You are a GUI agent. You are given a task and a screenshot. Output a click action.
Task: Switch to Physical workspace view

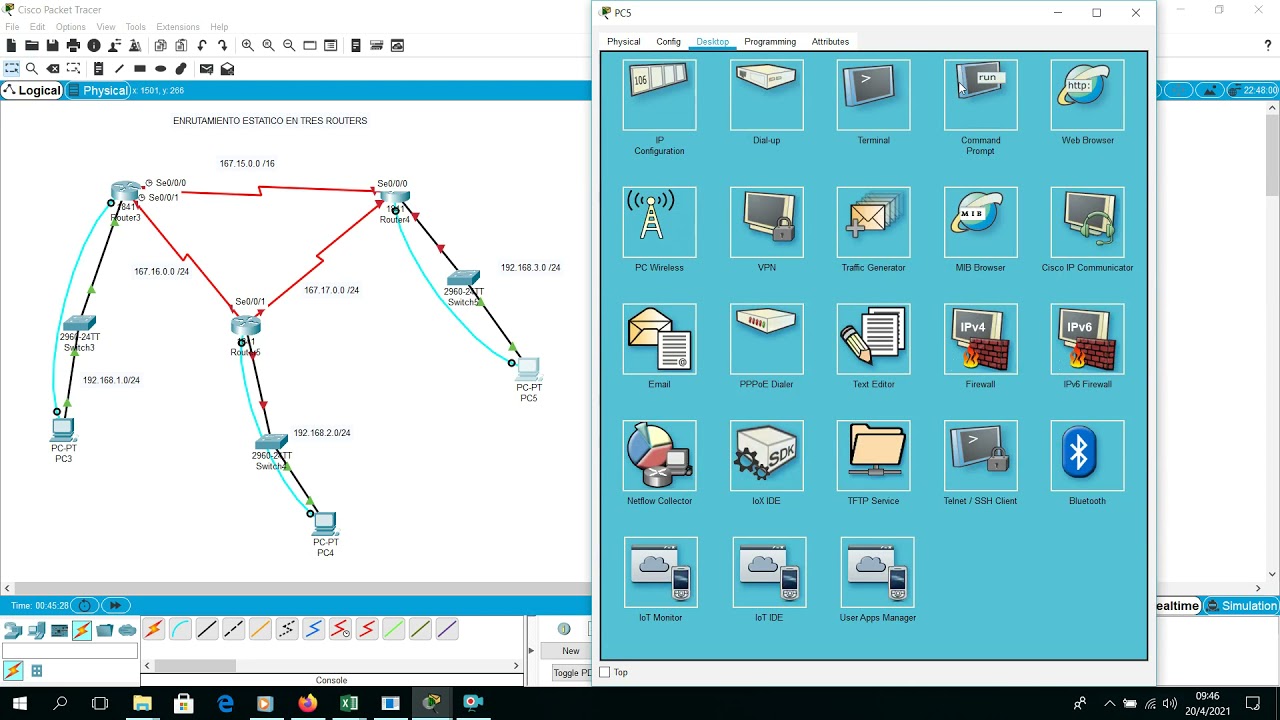(98, 90)
